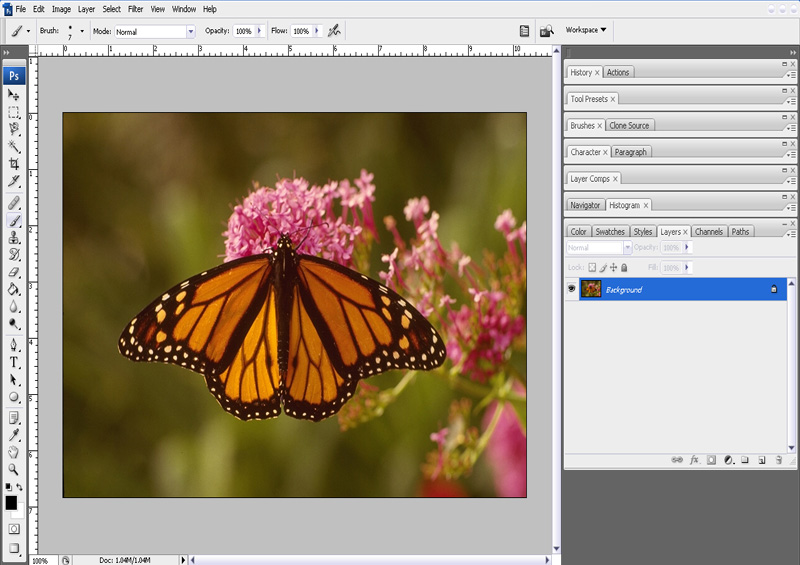Viewport: 800px width, 565px height.
Task: Open the Flow slider arrow
Action: click(316, 31)
